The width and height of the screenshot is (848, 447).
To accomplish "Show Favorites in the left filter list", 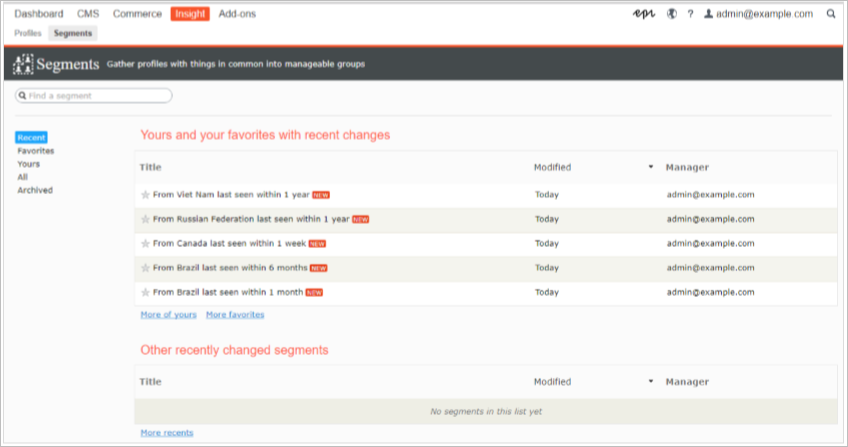I will (x=36, y=151).
